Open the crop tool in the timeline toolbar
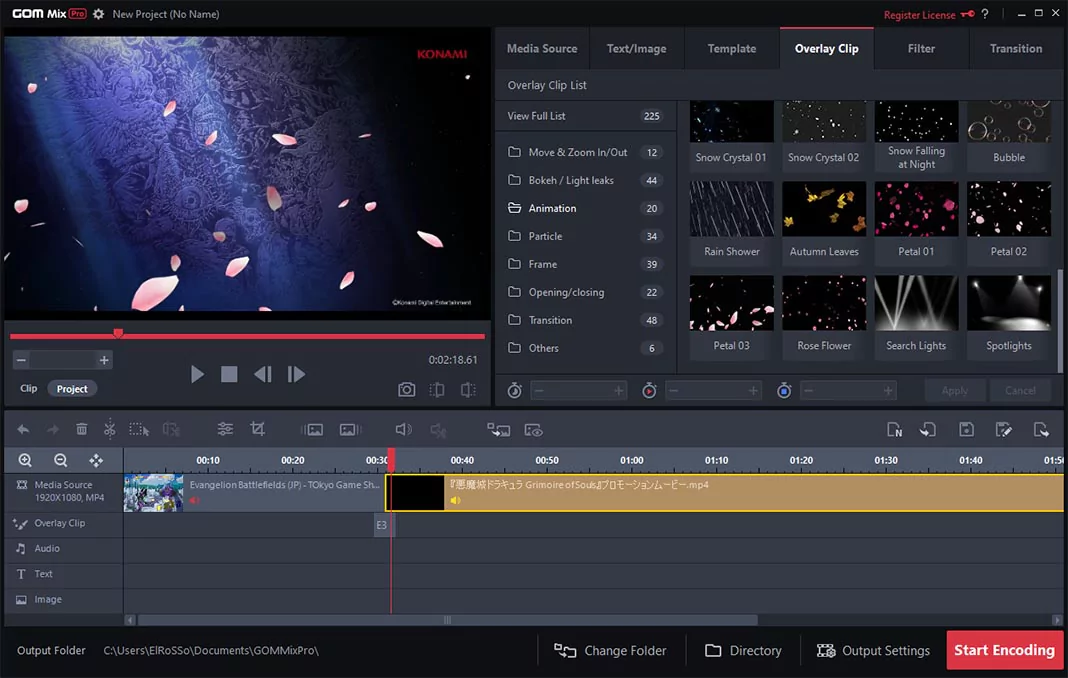 (257, 428)
